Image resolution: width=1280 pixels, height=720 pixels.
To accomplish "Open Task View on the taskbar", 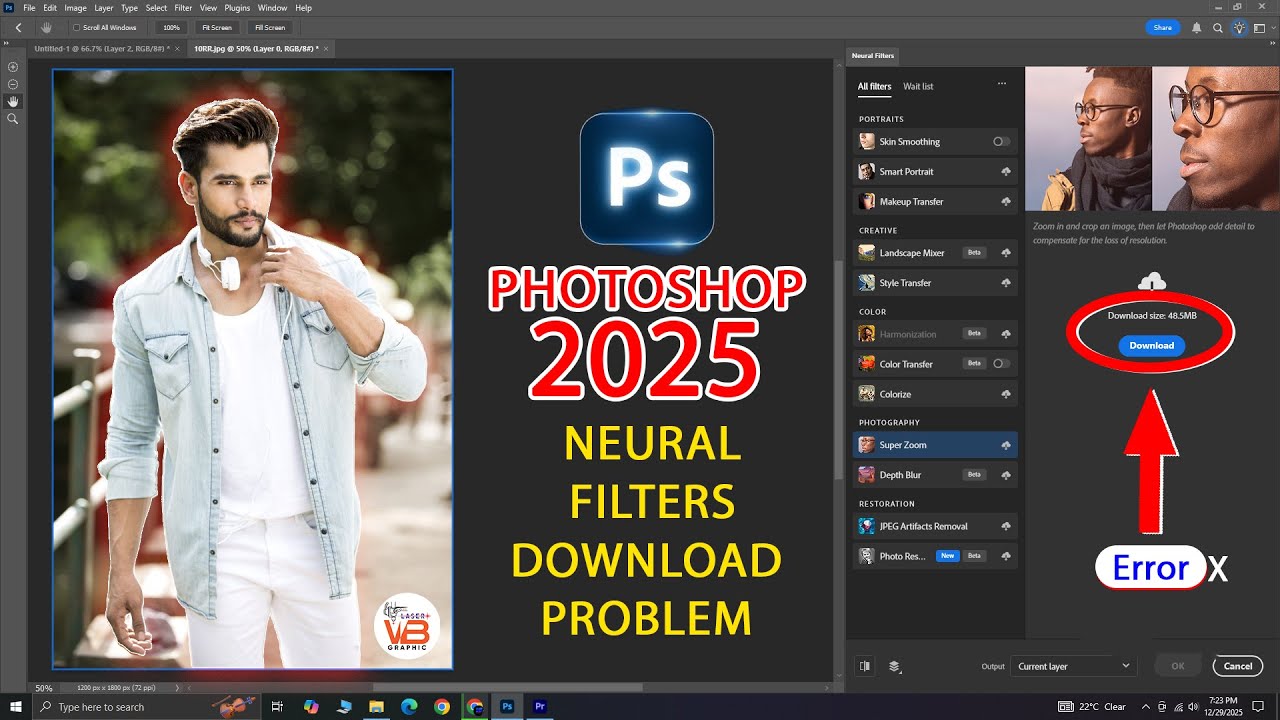I will [x=278, y=707].
